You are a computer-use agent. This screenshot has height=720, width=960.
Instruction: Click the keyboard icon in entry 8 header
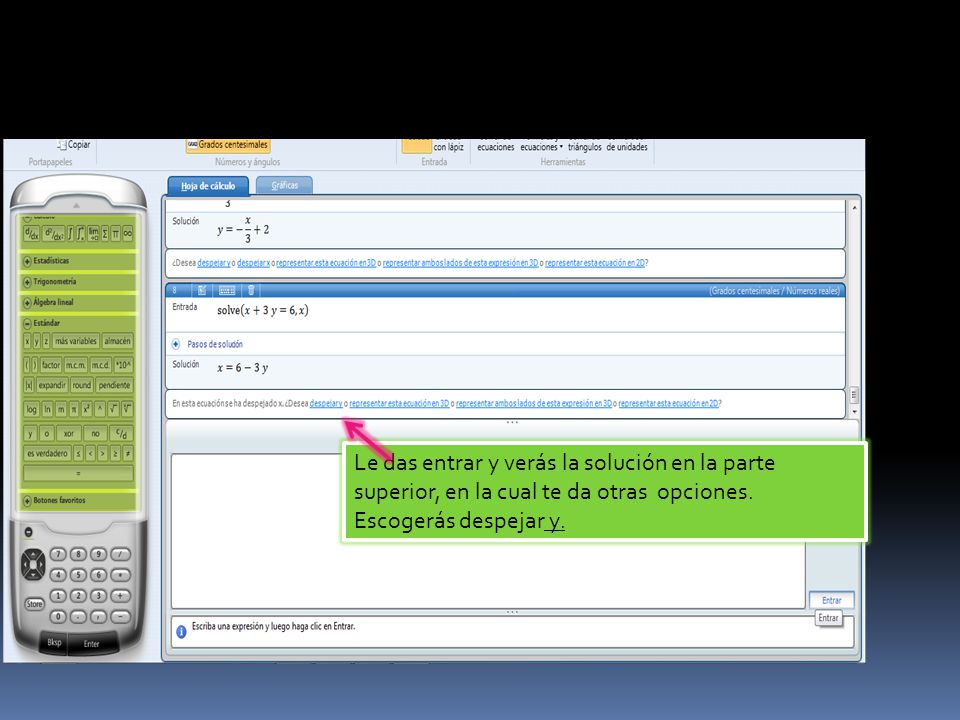pos(227,290)
